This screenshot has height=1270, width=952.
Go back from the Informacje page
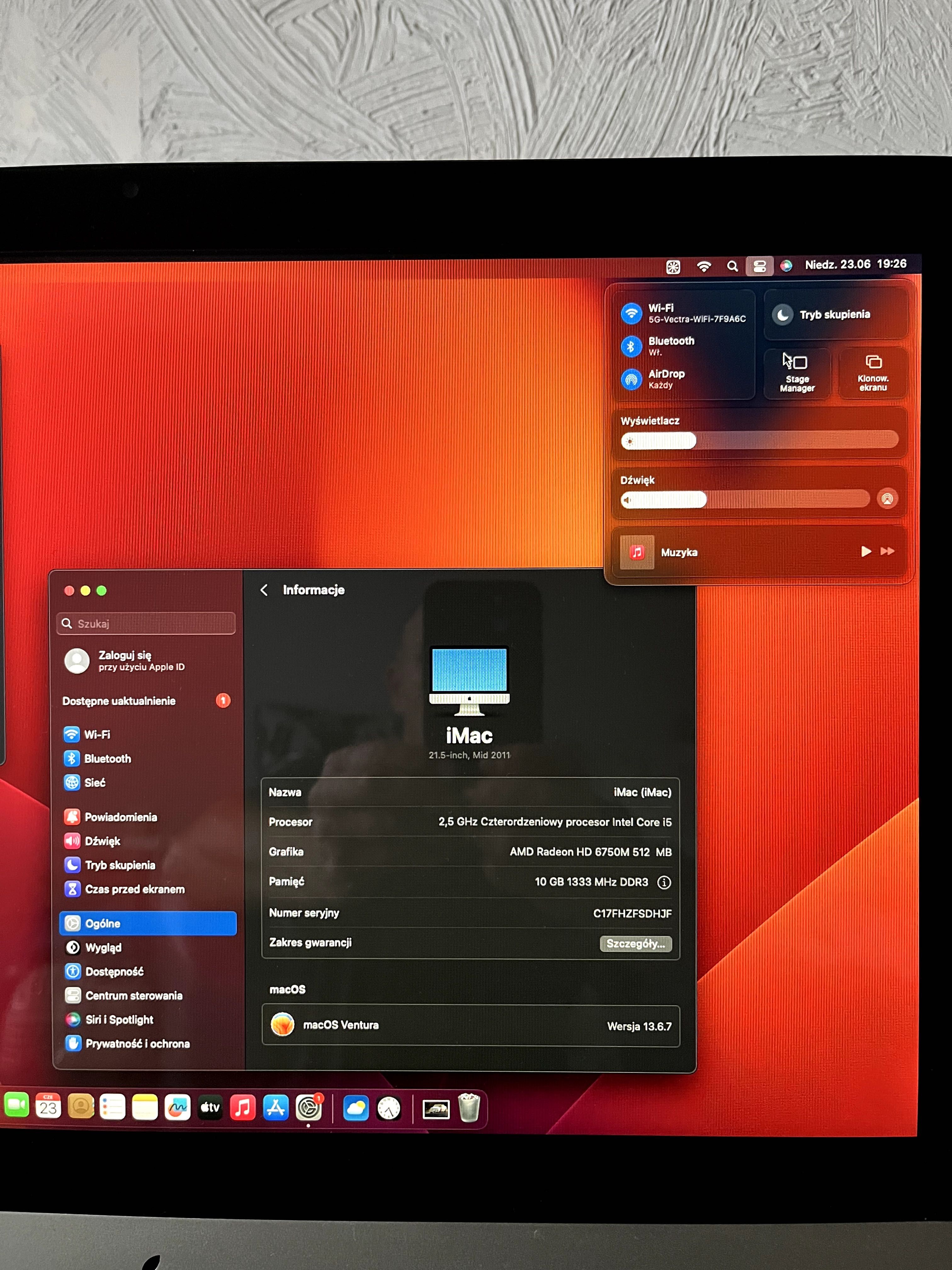click(x=264, y=590)
